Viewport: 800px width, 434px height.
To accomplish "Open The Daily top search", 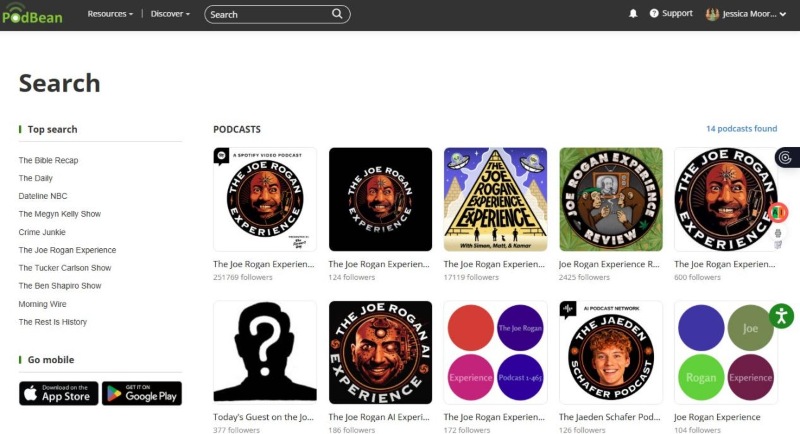I will (36, 178).
